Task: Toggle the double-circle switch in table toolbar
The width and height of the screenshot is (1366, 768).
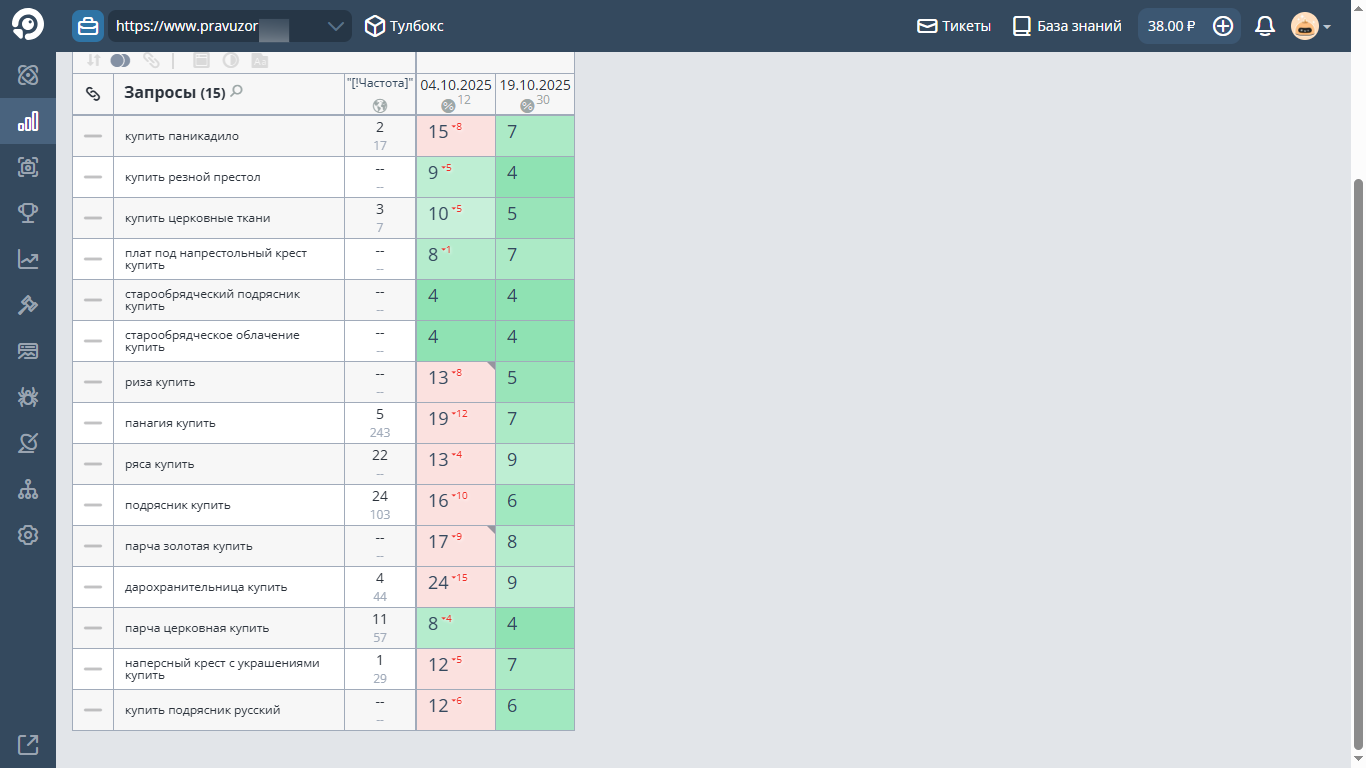Action: click(120, 61)
